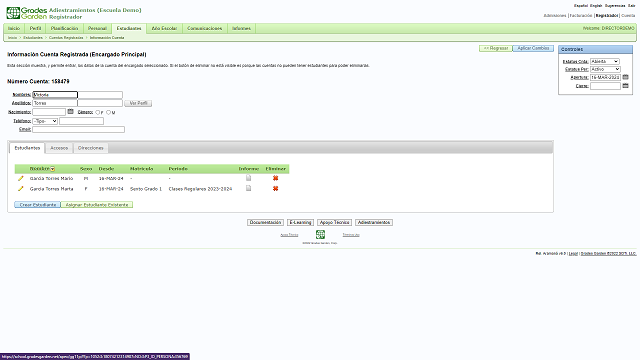
Task: Open the Estatus Cnta dropdown
Action: (x=604, y=61)
